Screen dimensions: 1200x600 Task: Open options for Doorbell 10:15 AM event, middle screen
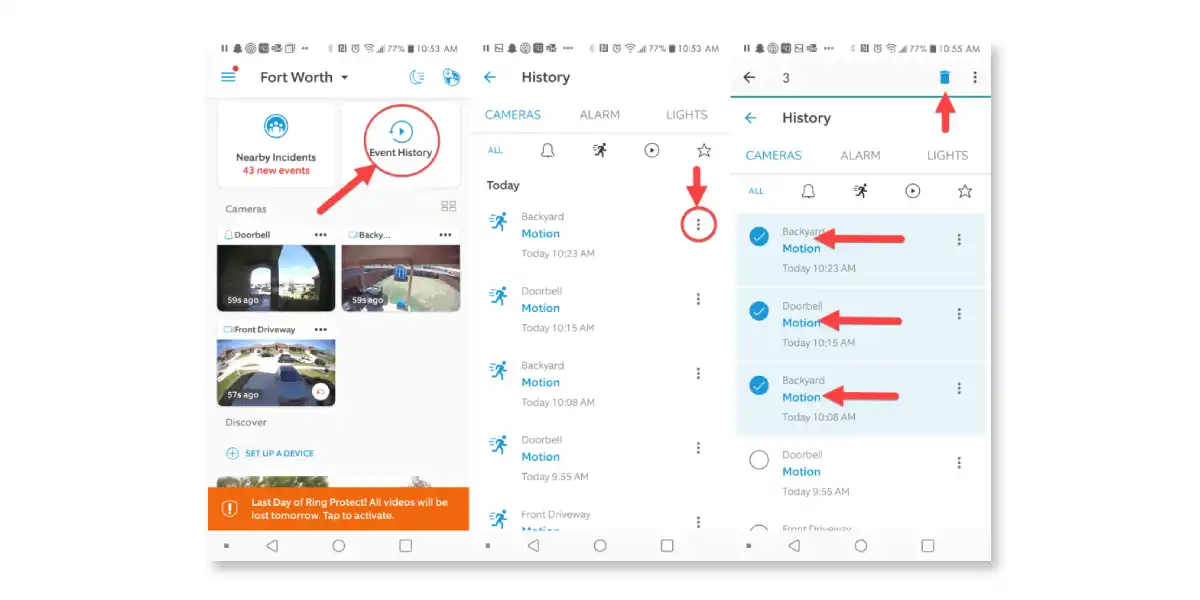tap(698, 299)
